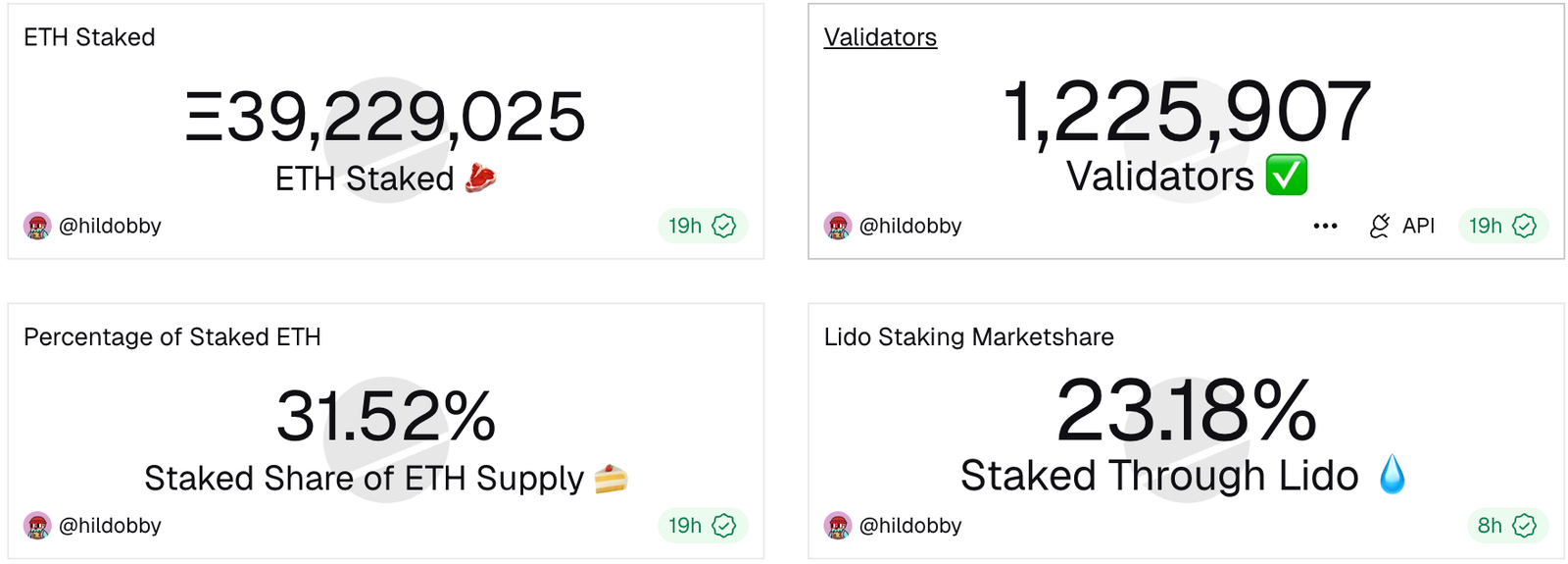This screenshot has width=1568, height=564.
Task: Click verified checkmark icon on Lido Marketshare card
Action: pyautogui.click(x=1525, y=526)
